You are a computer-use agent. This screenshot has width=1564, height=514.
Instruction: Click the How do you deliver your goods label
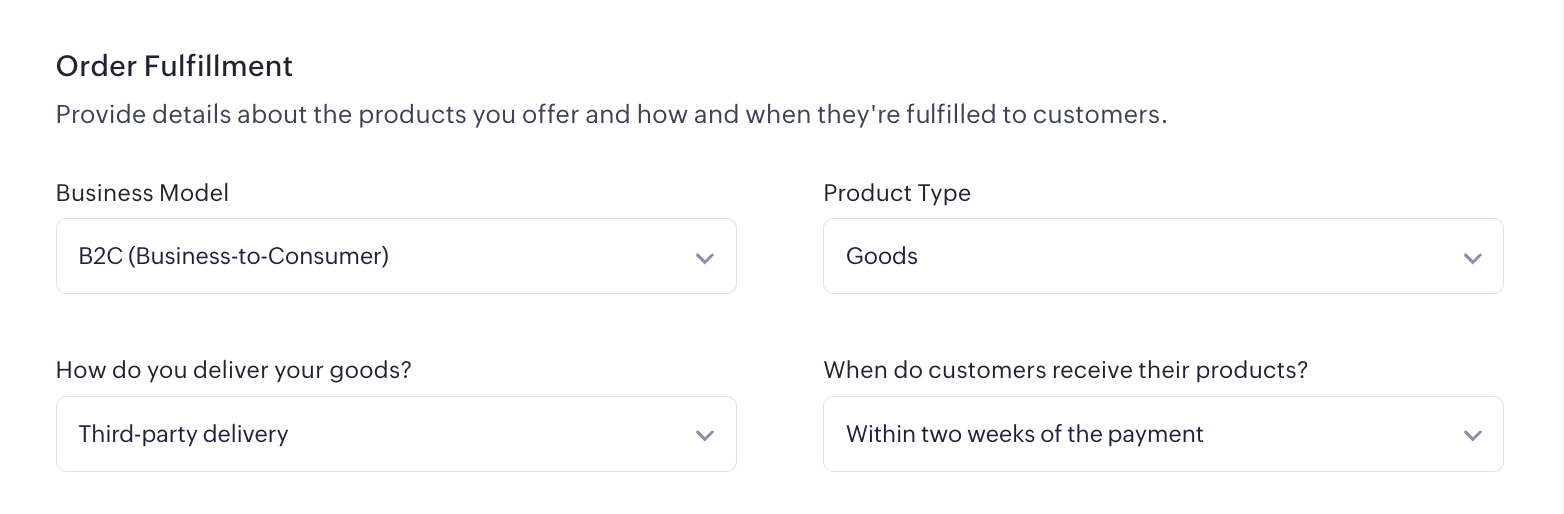pyautogui.click(x=233, y=370)
